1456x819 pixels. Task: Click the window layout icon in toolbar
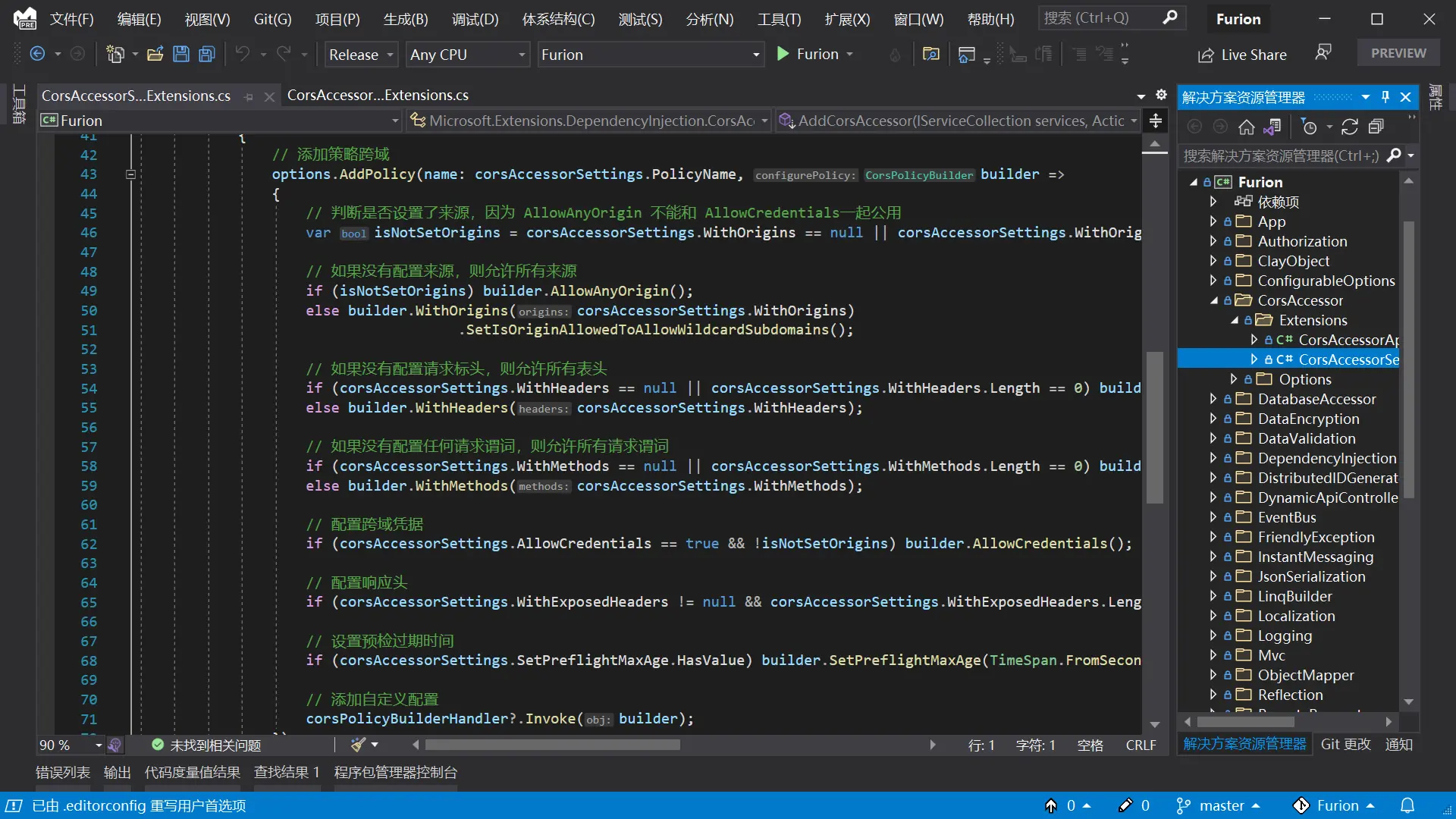pyautogui.click(x=967, y=54)
